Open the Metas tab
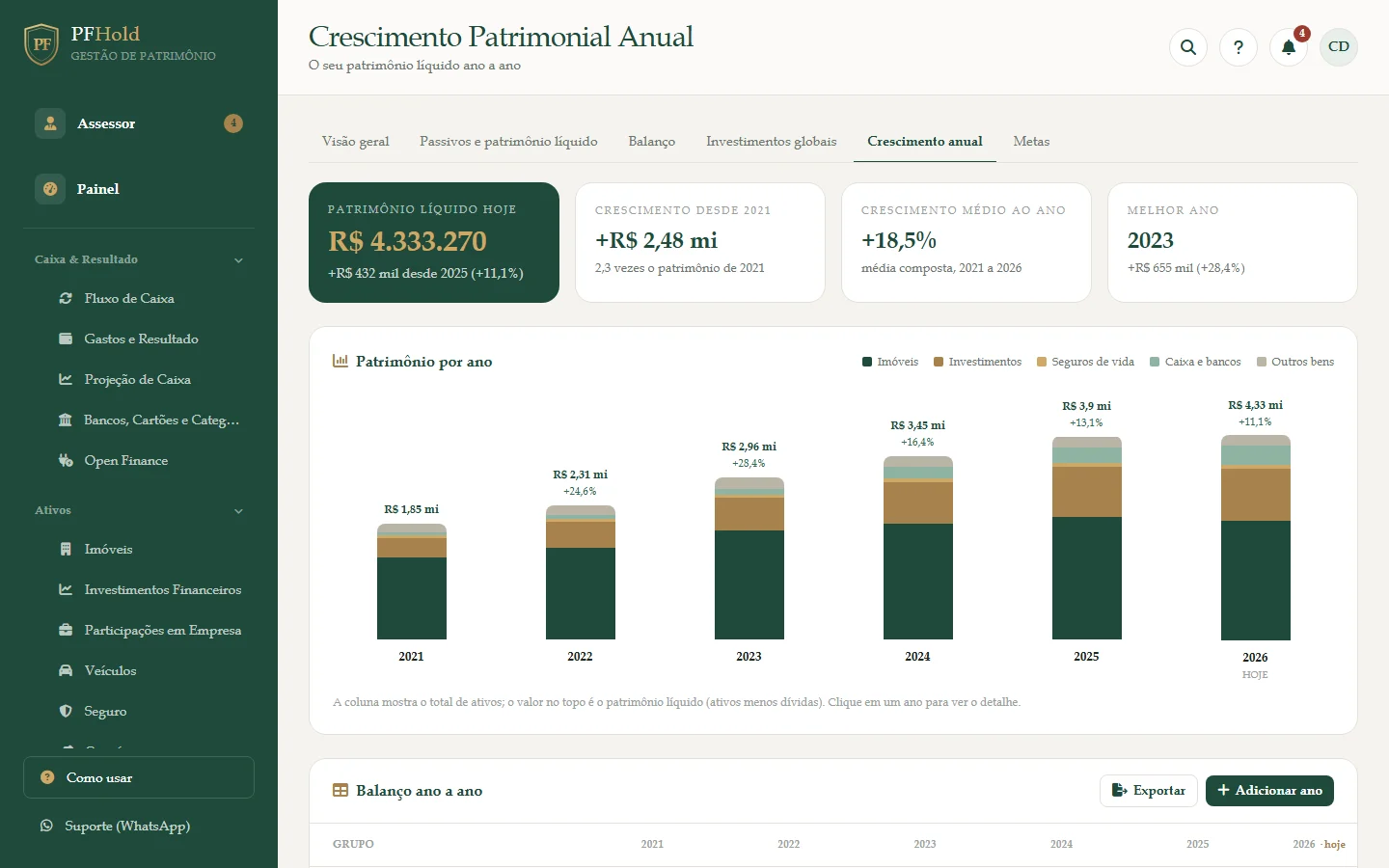The image size is (1389, 868). pos(1031,141)
